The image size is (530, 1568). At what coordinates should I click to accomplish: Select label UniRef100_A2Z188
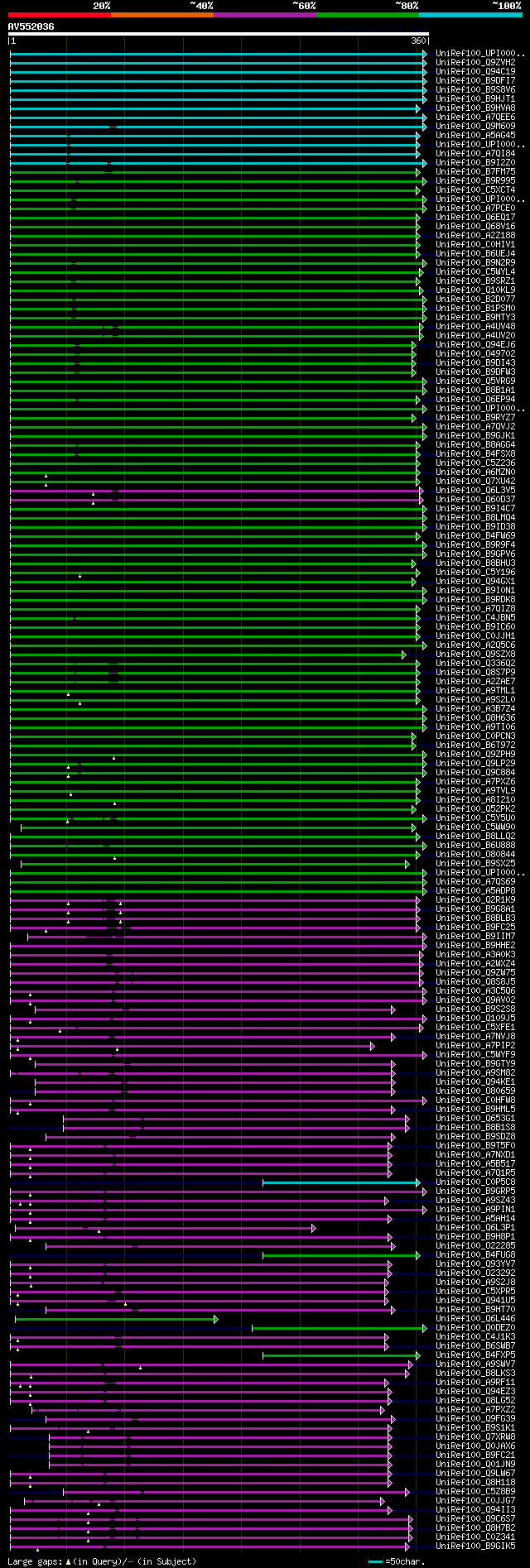click(x=475, y=235)
